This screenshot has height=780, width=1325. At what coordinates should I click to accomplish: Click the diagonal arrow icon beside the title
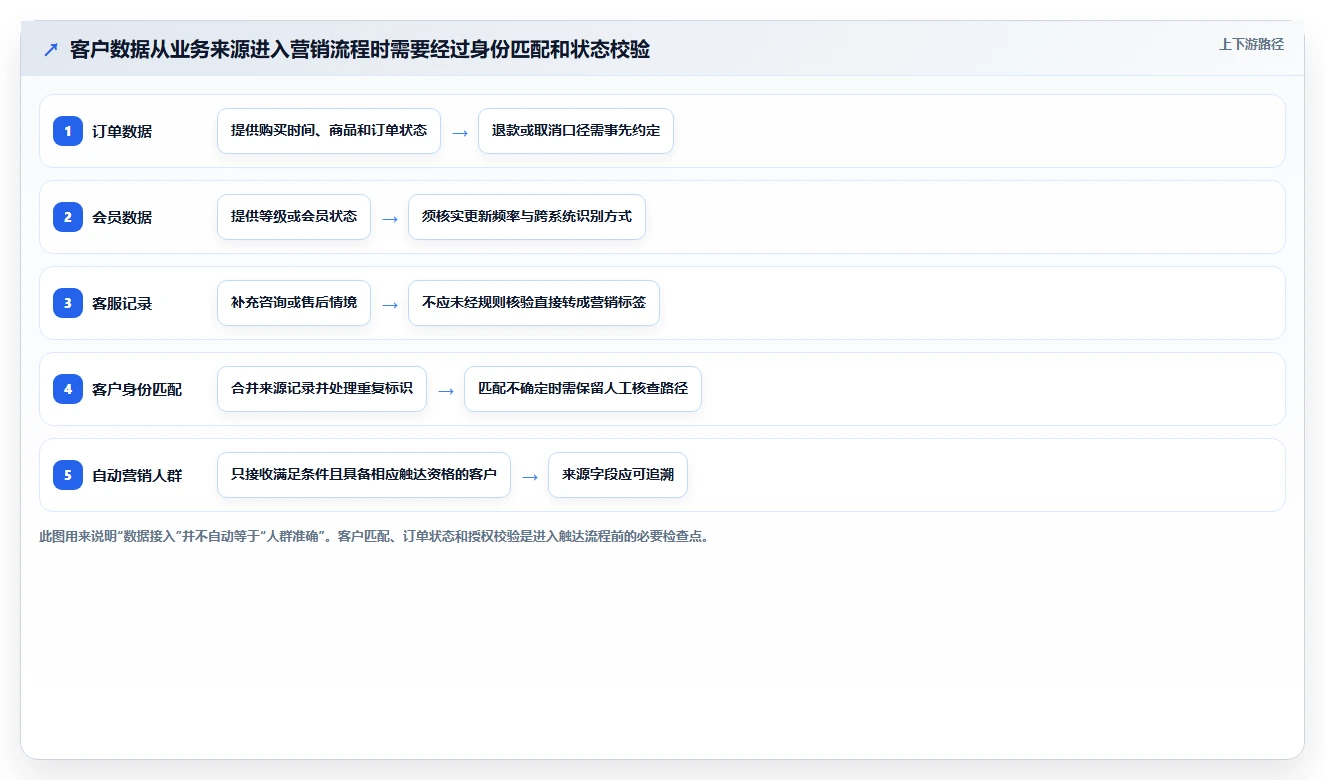tap(51, 50)
